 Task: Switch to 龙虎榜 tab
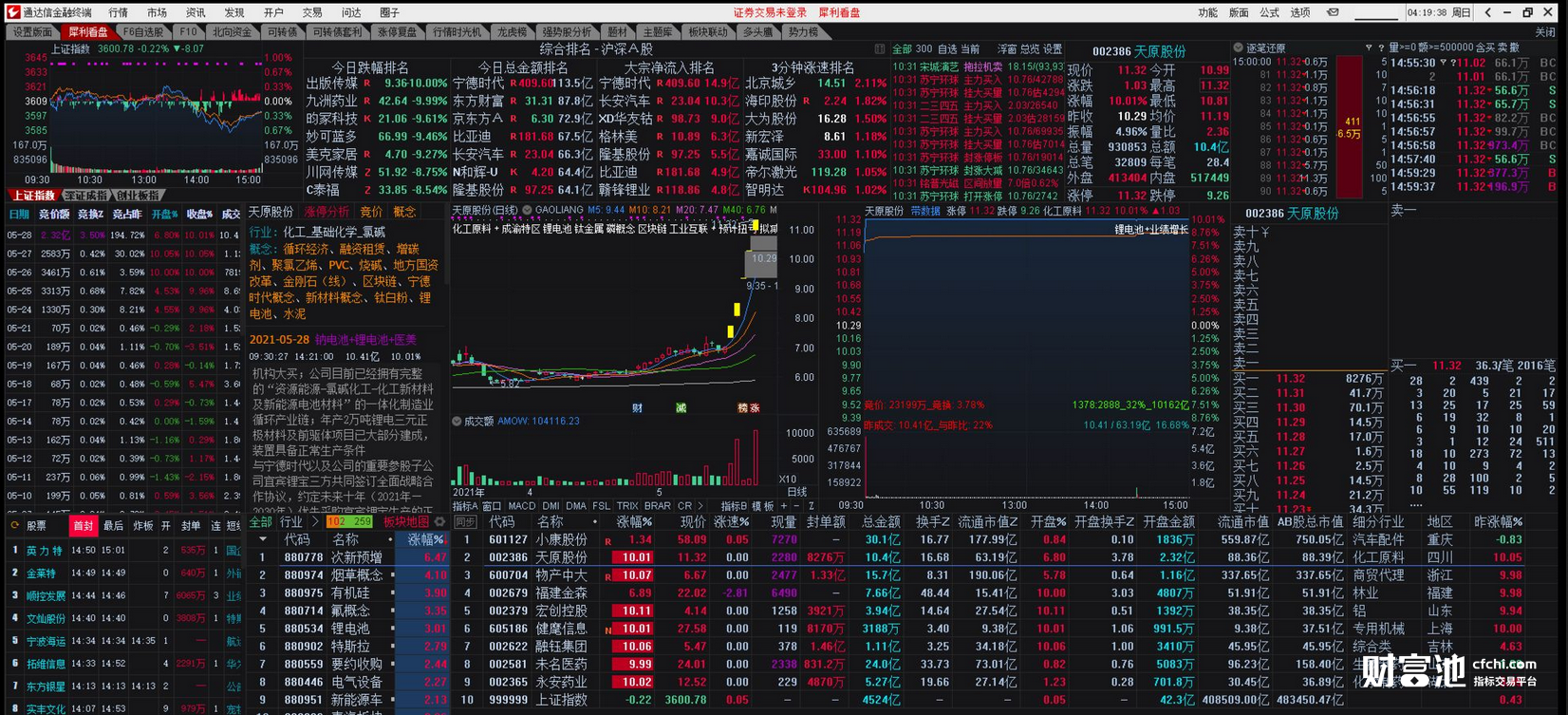[512, 32]
